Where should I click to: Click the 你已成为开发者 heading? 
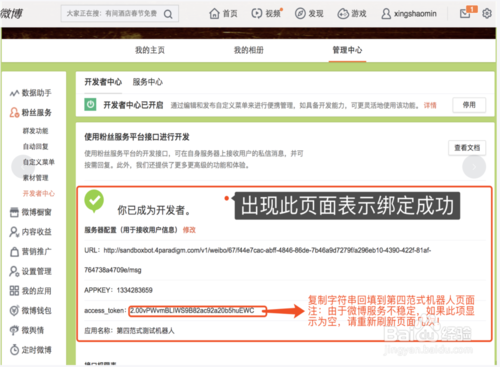(154, 210)
